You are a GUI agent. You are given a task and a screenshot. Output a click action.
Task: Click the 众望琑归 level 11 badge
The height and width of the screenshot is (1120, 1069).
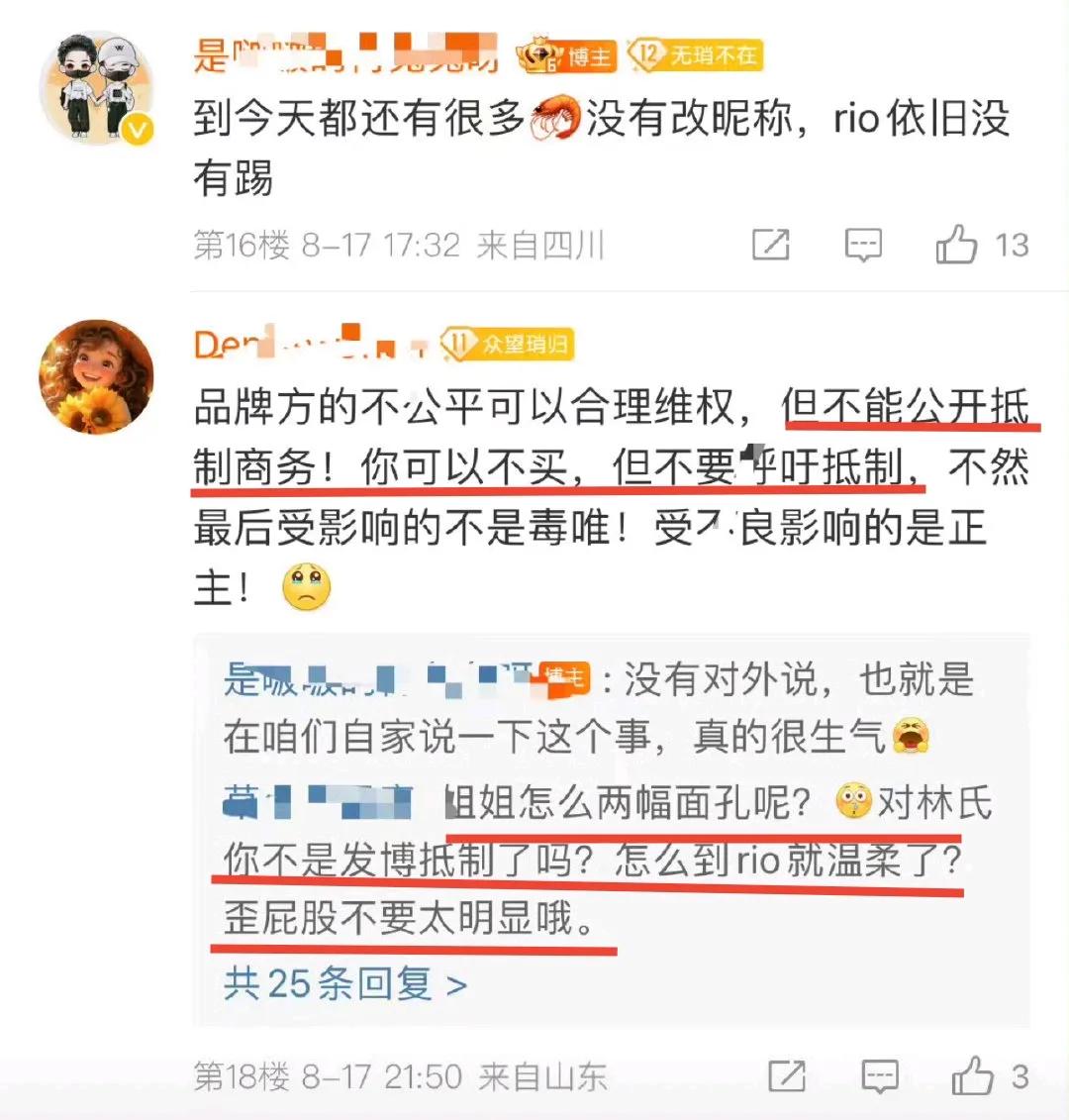pos(507,345)
